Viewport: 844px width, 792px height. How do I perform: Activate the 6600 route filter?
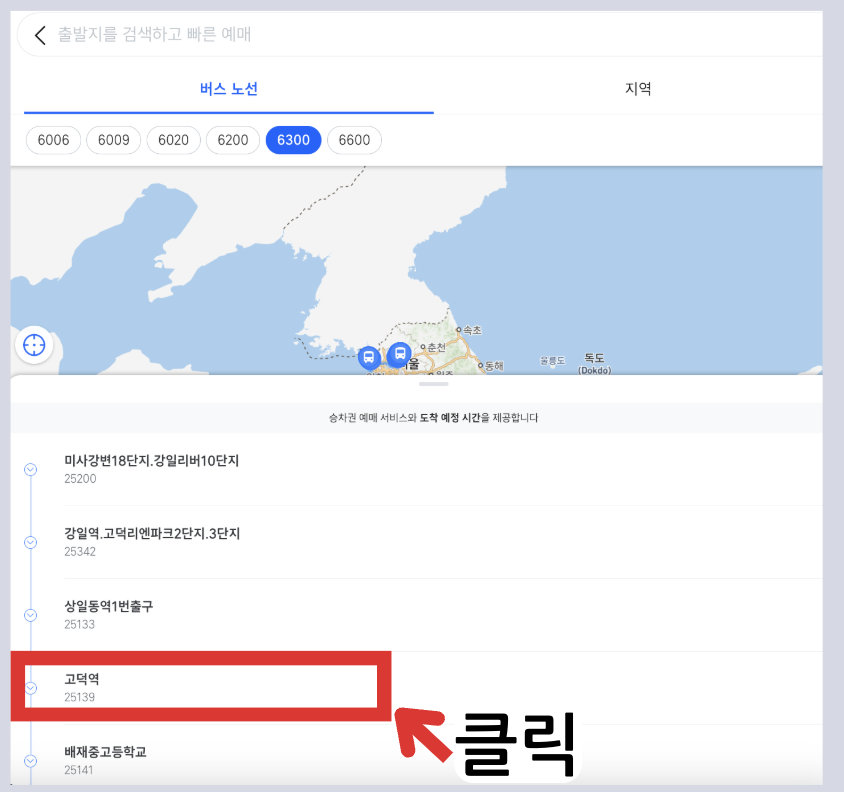coord(354,140)
